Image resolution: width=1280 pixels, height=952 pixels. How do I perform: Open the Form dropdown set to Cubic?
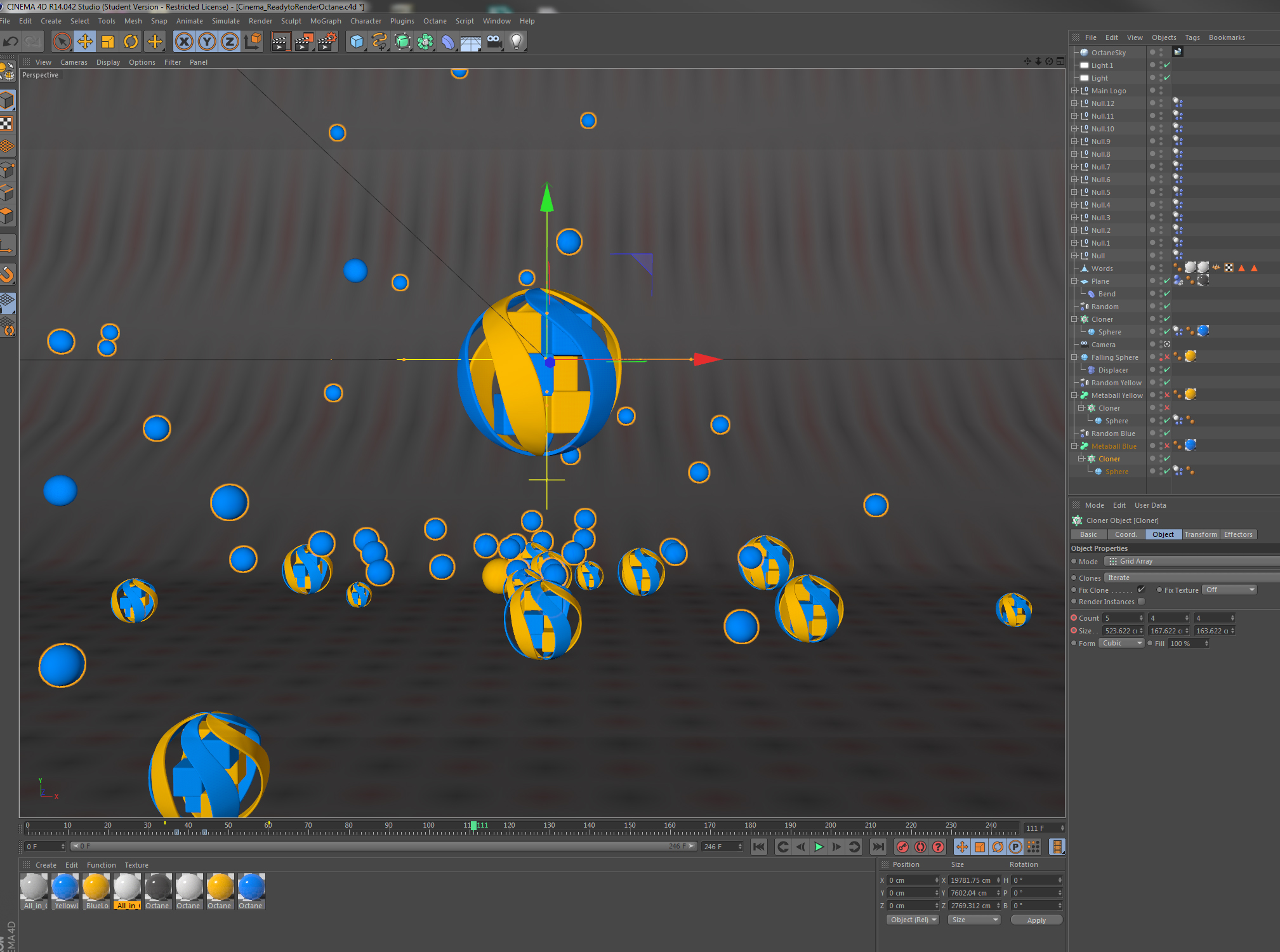click(1121, 643)
